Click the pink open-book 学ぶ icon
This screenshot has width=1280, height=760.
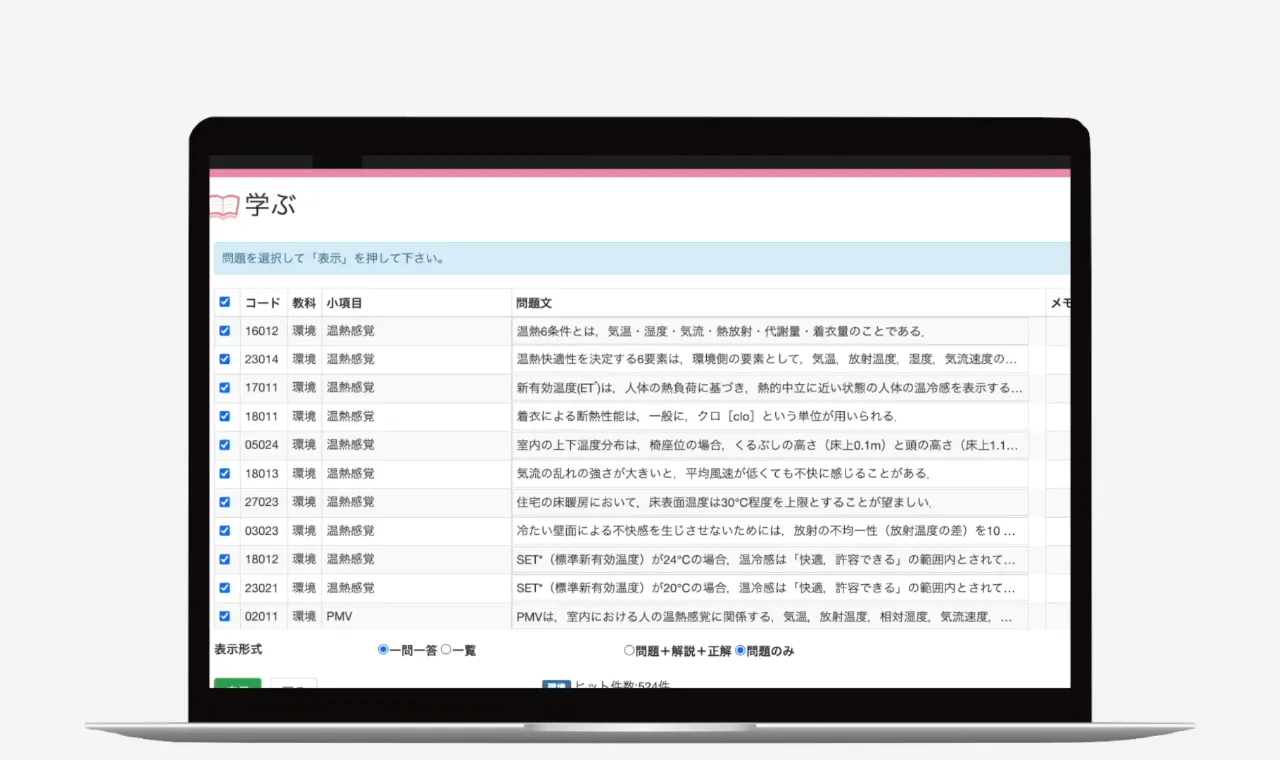pyautogui.click(x=224, y=206)
